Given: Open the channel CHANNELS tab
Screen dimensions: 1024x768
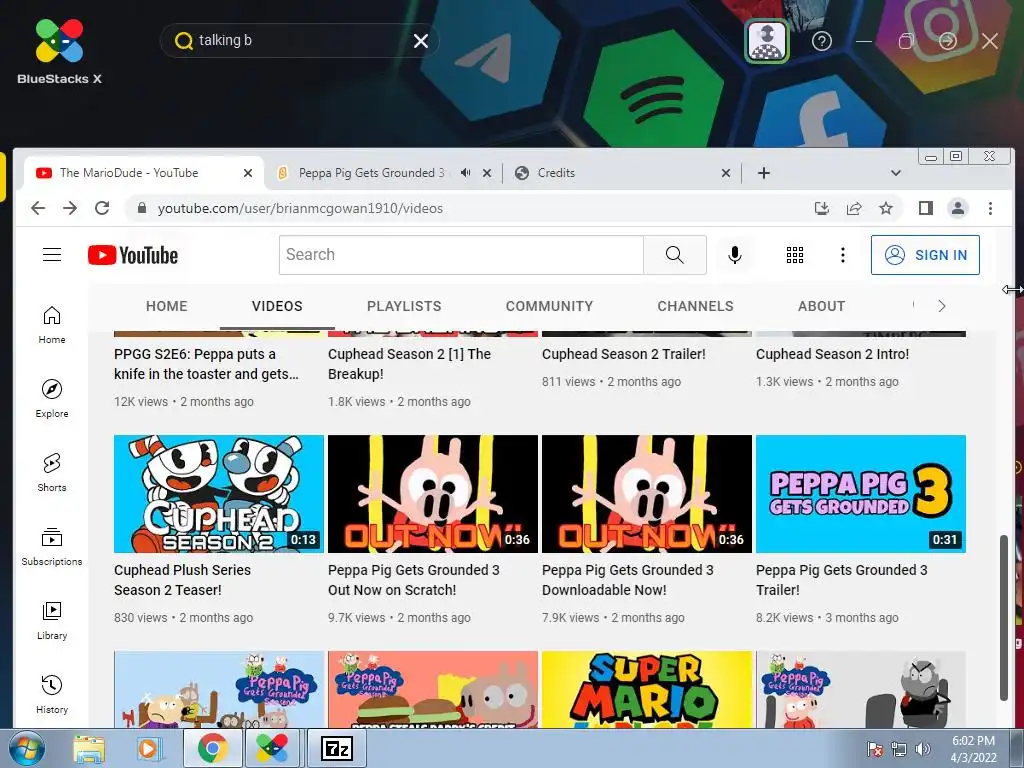Looking at the screenshot, I should 696,306.
